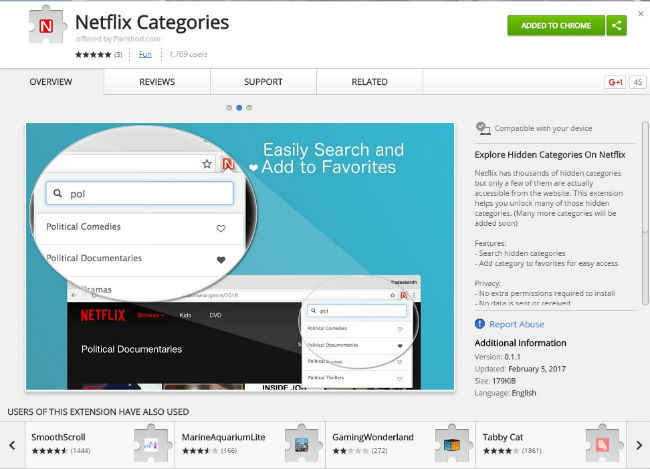Click the Netflix Categories title text

click(x=152, y=22)
